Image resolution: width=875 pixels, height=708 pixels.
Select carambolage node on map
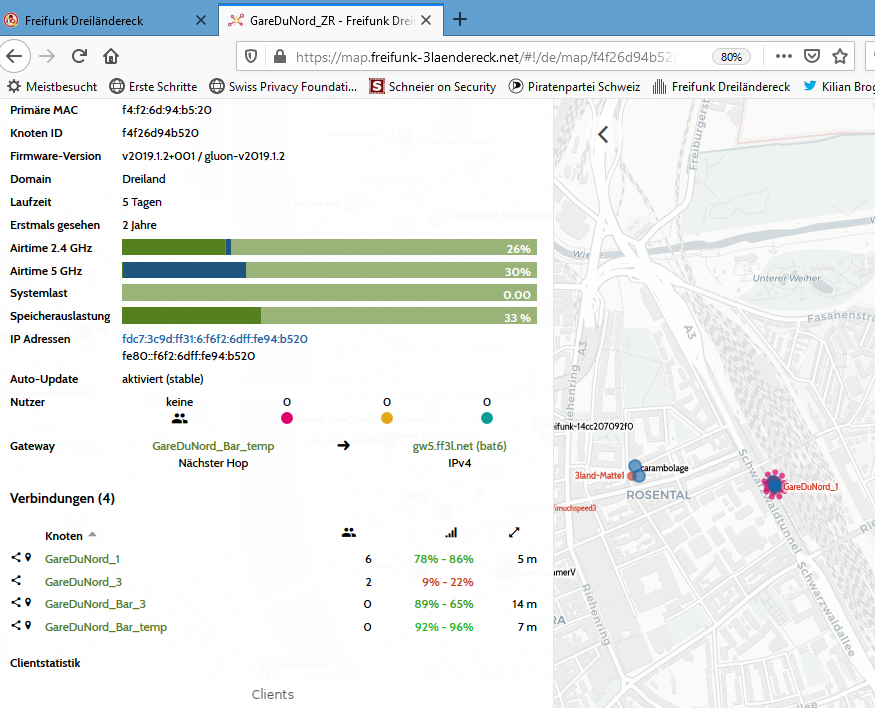click(x=635, y=466)
